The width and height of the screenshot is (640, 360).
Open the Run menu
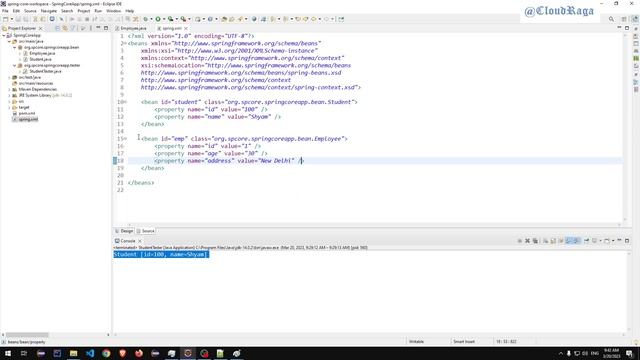click(x=98, y=11)
